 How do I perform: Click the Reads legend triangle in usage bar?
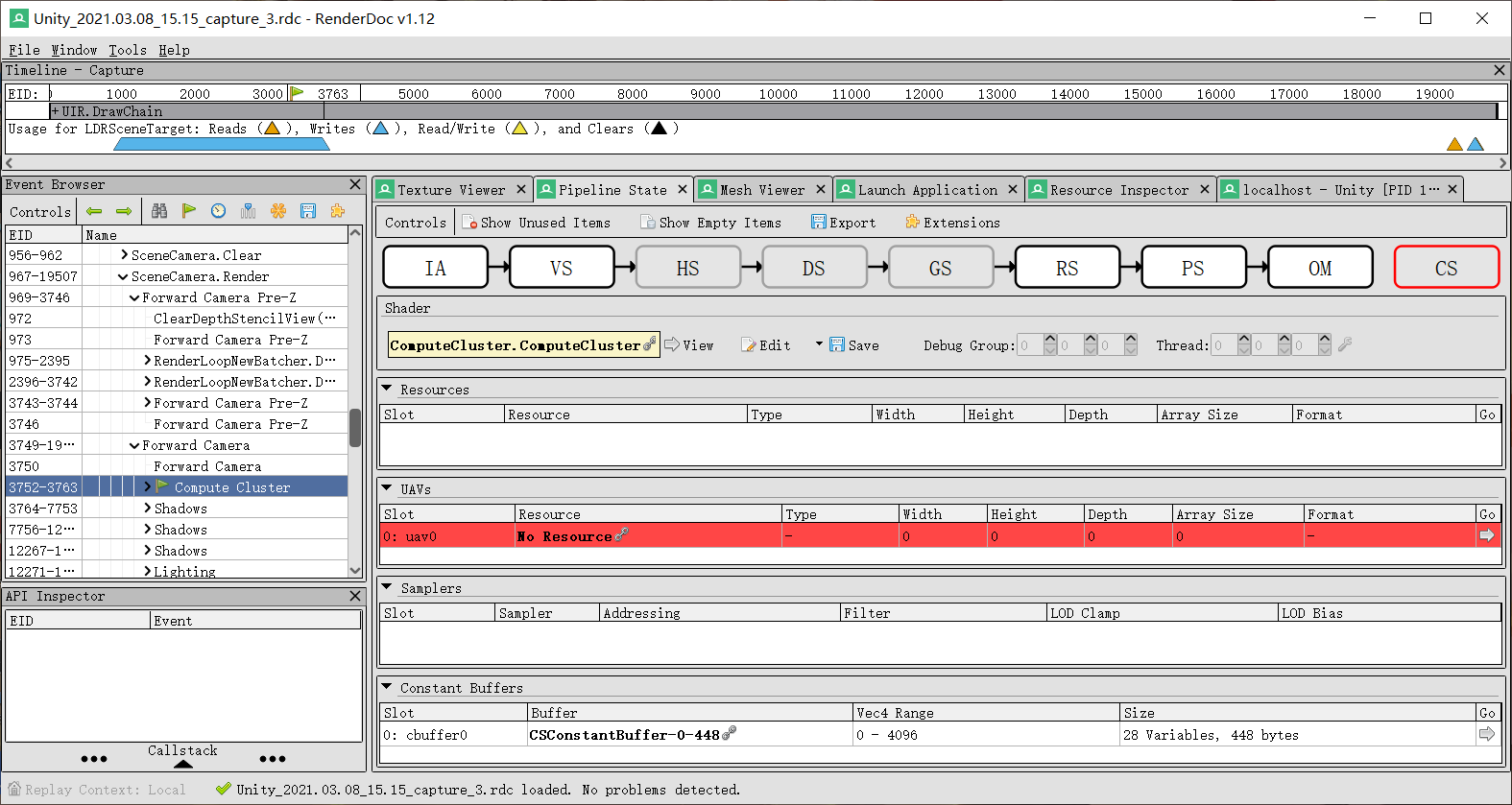coord(272,129)
